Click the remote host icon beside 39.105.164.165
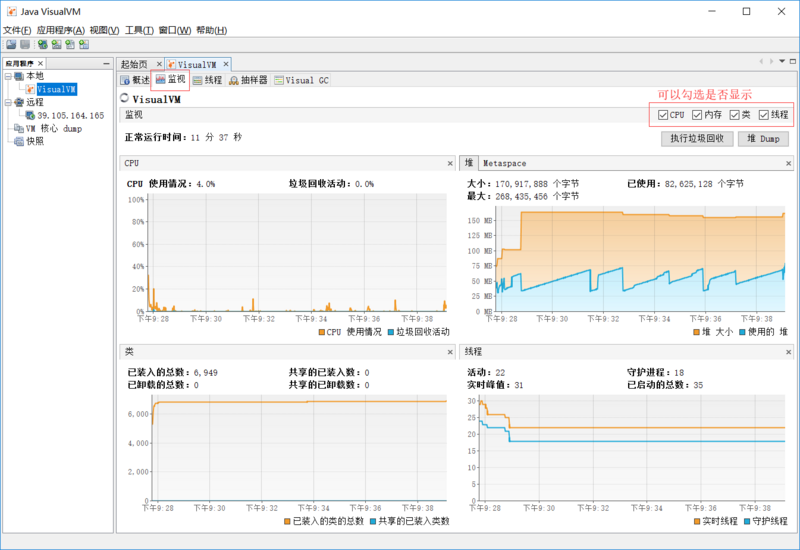 tap(31, 115)
